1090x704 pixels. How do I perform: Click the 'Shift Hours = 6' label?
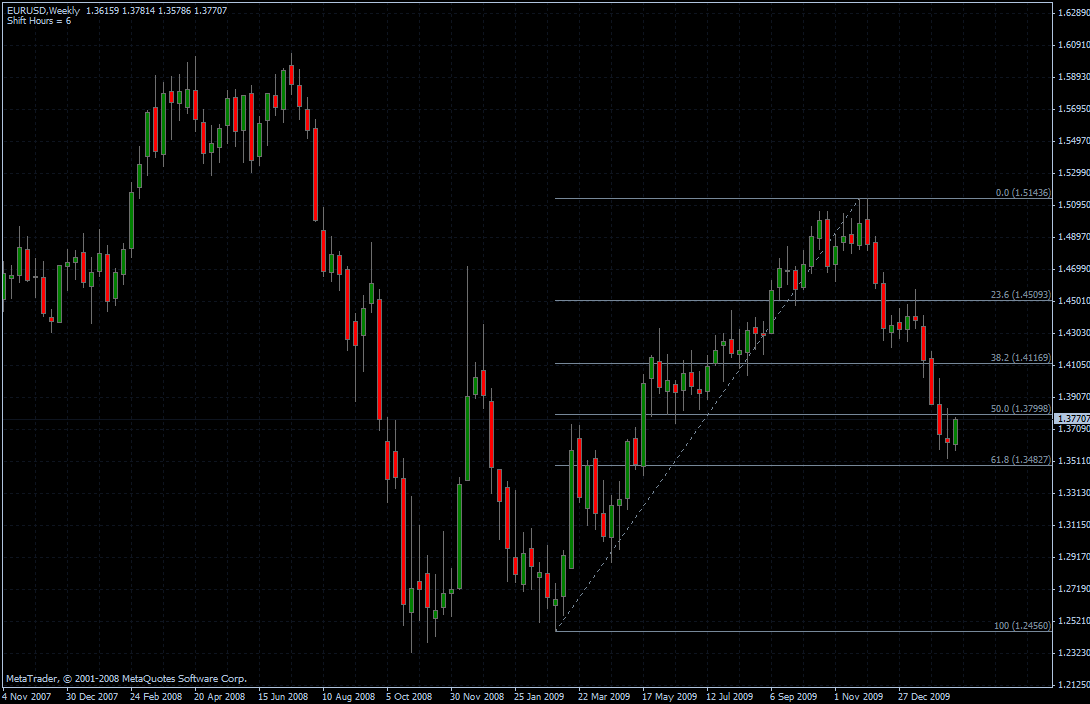tap(39, 21)
